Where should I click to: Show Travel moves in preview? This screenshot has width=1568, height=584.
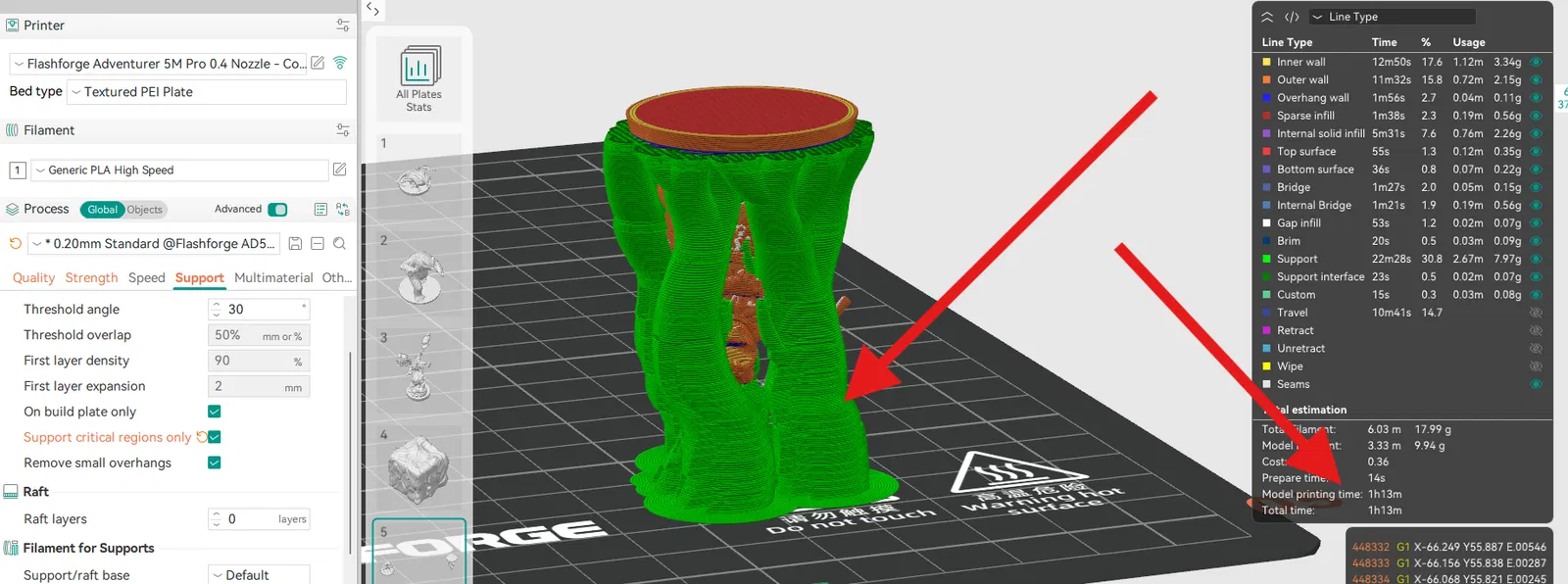point(1536,313)
